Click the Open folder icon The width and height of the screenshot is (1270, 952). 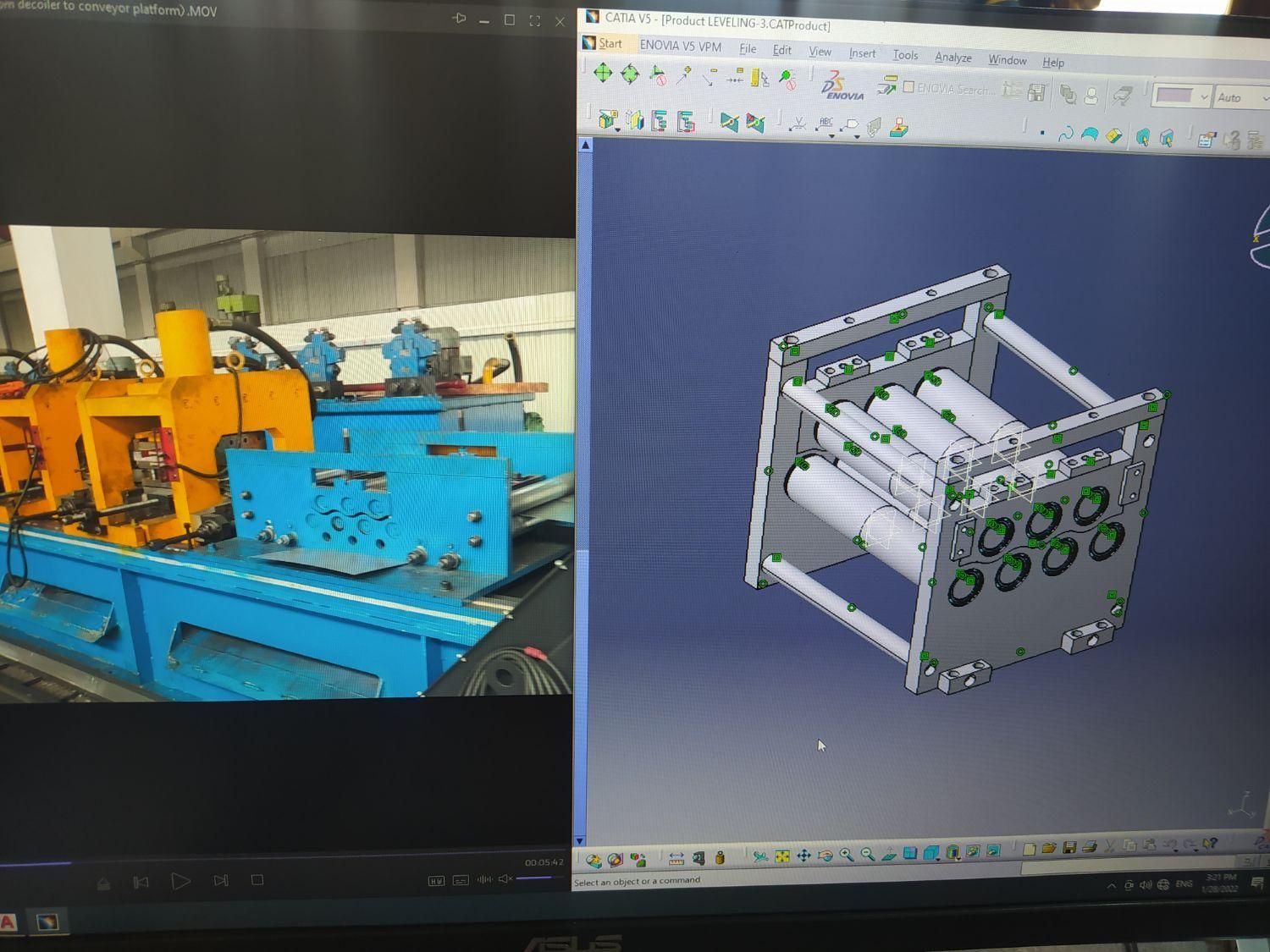point(1049,847)
